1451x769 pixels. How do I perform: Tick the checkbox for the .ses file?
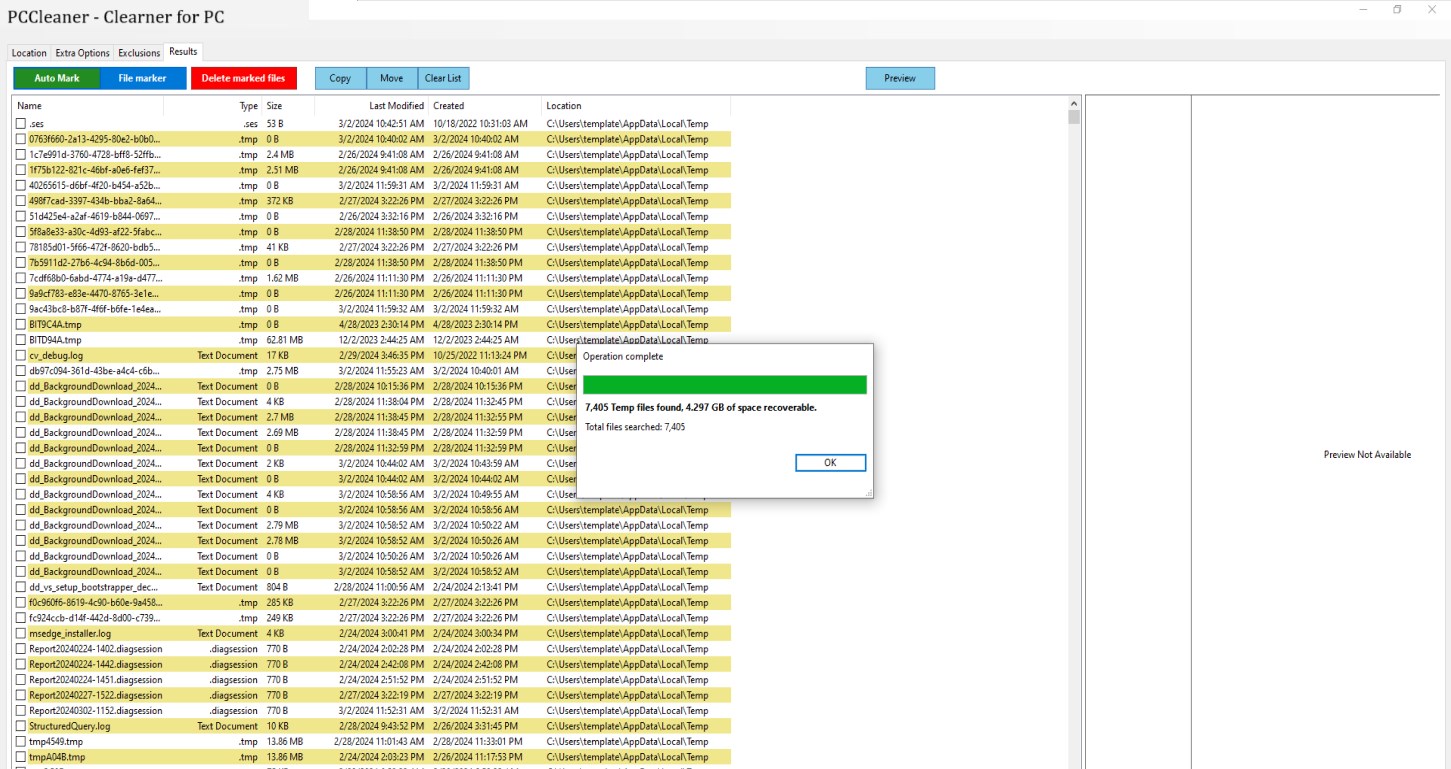click(x=20, y=124)
